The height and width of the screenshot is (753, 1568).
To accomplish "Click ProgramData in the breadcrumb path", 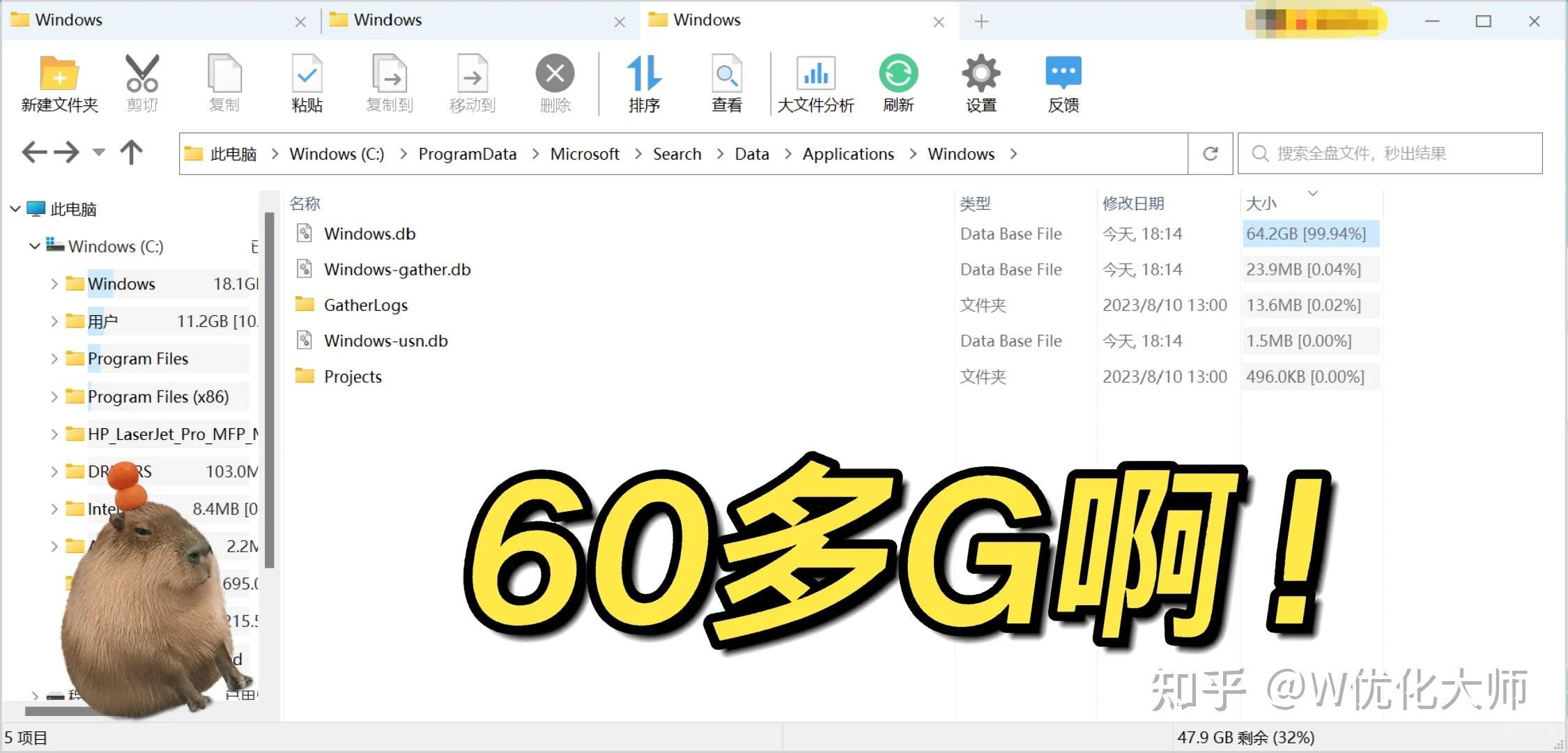I will [468, 153].
